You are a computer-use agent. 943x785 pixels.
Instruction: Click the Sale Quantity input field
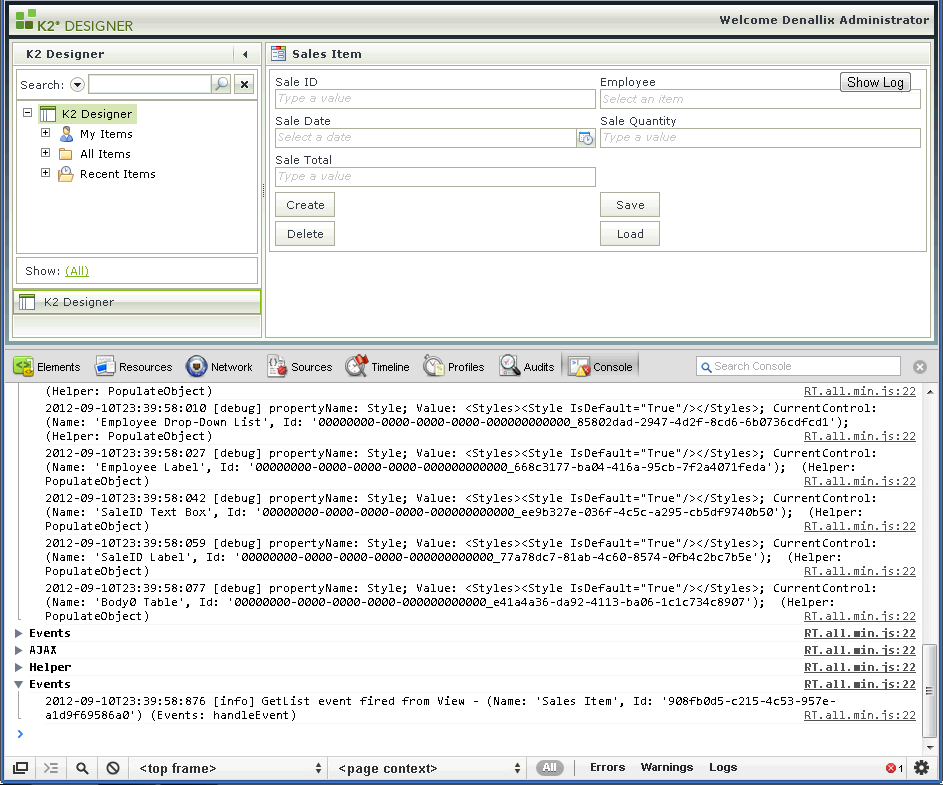coord(760,138)
